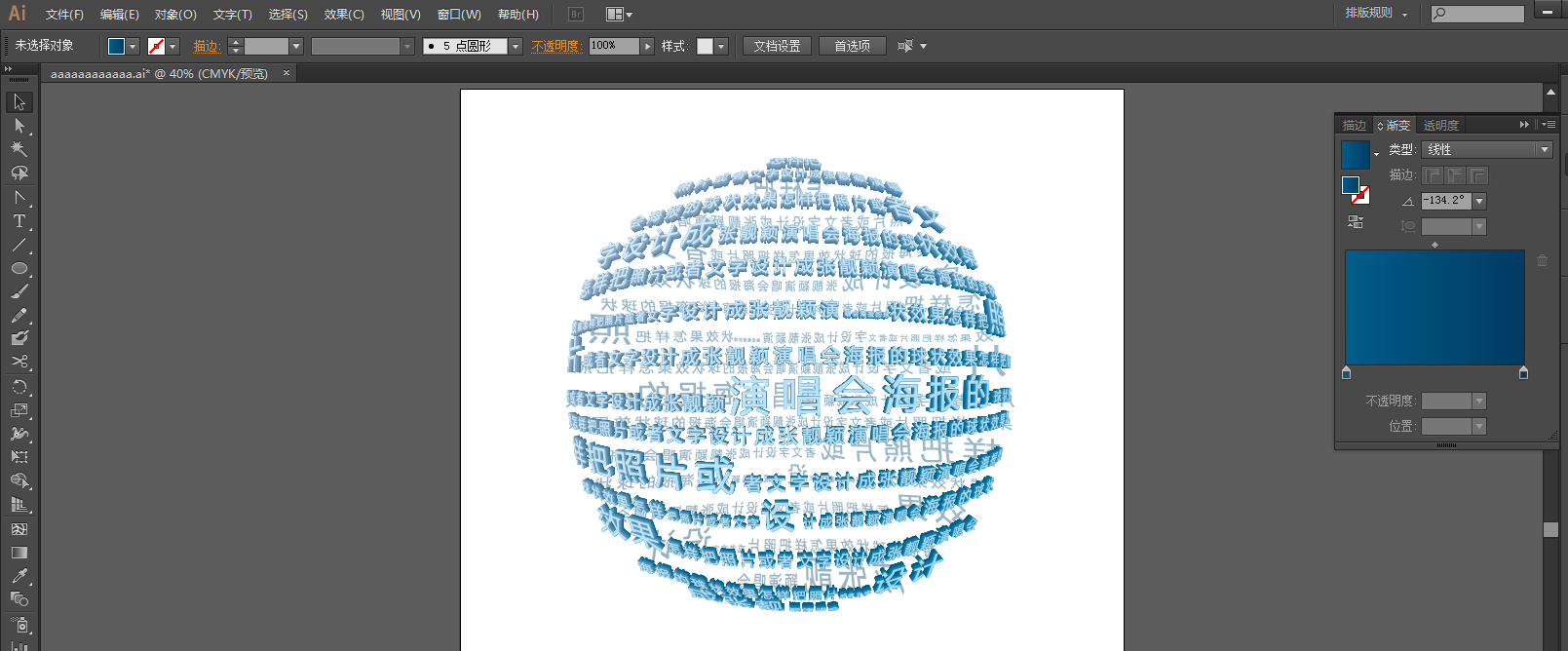Open the 窗口(W) menu
The width and height of the screenshot is (1568, 651).
pos(459,15)
